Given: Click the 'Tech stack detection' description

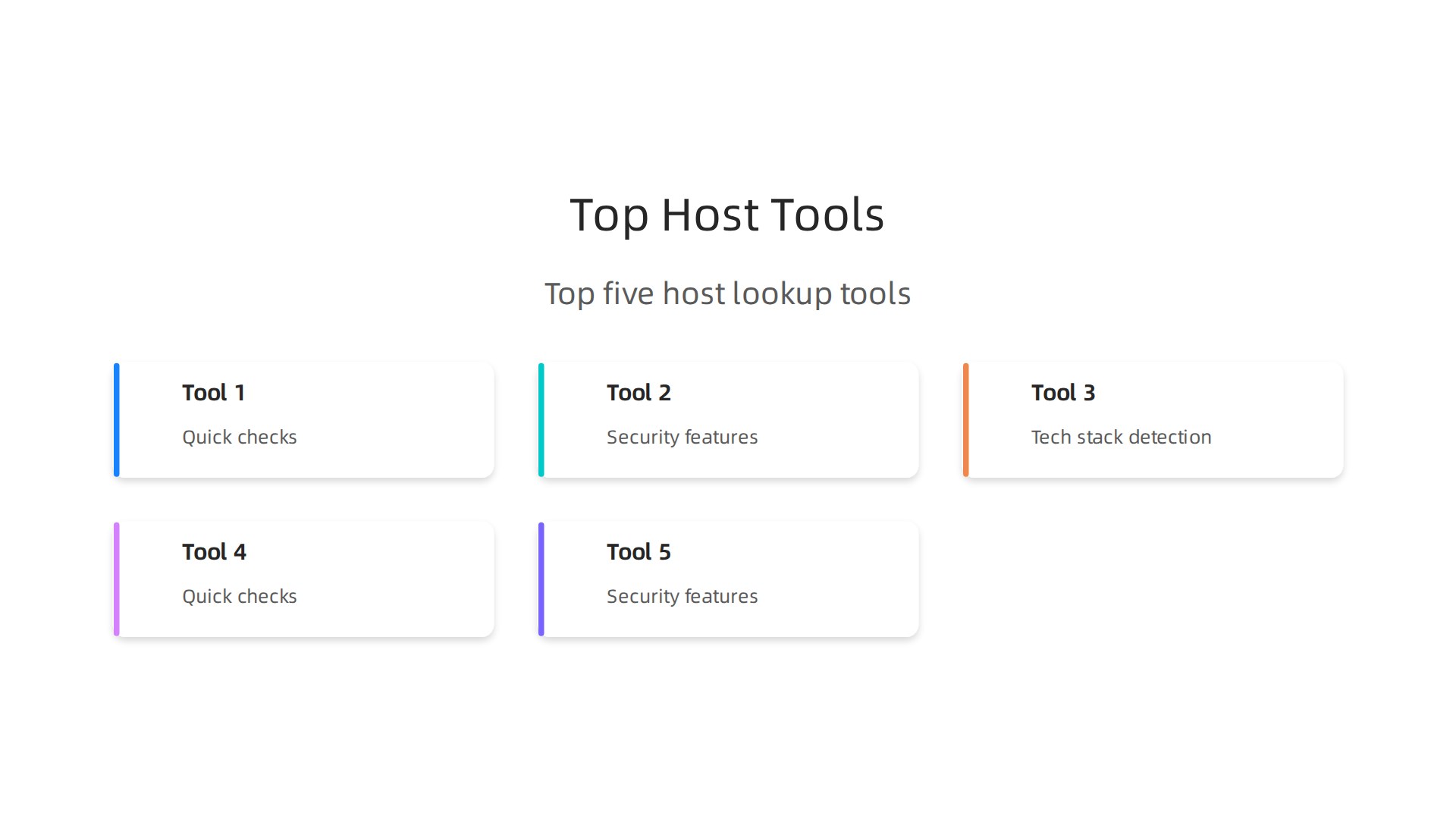Looking at the screenshot, I should click(x=1122, y=438).
